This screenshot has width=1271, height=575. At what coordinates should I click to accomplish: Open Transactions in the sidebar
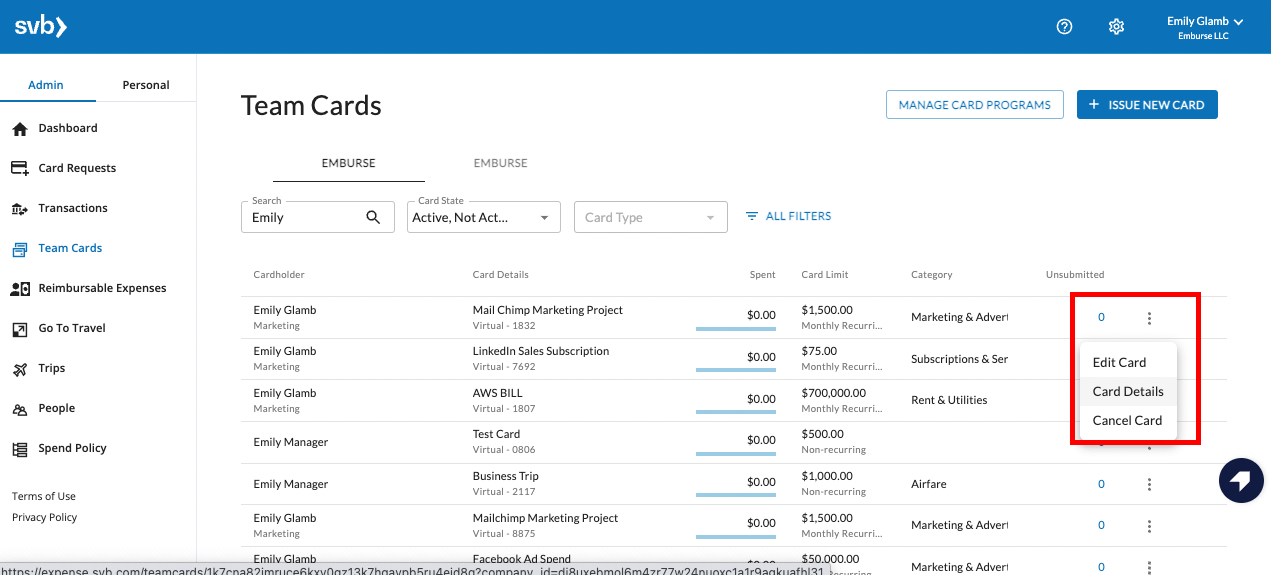[x=73, y=208]
